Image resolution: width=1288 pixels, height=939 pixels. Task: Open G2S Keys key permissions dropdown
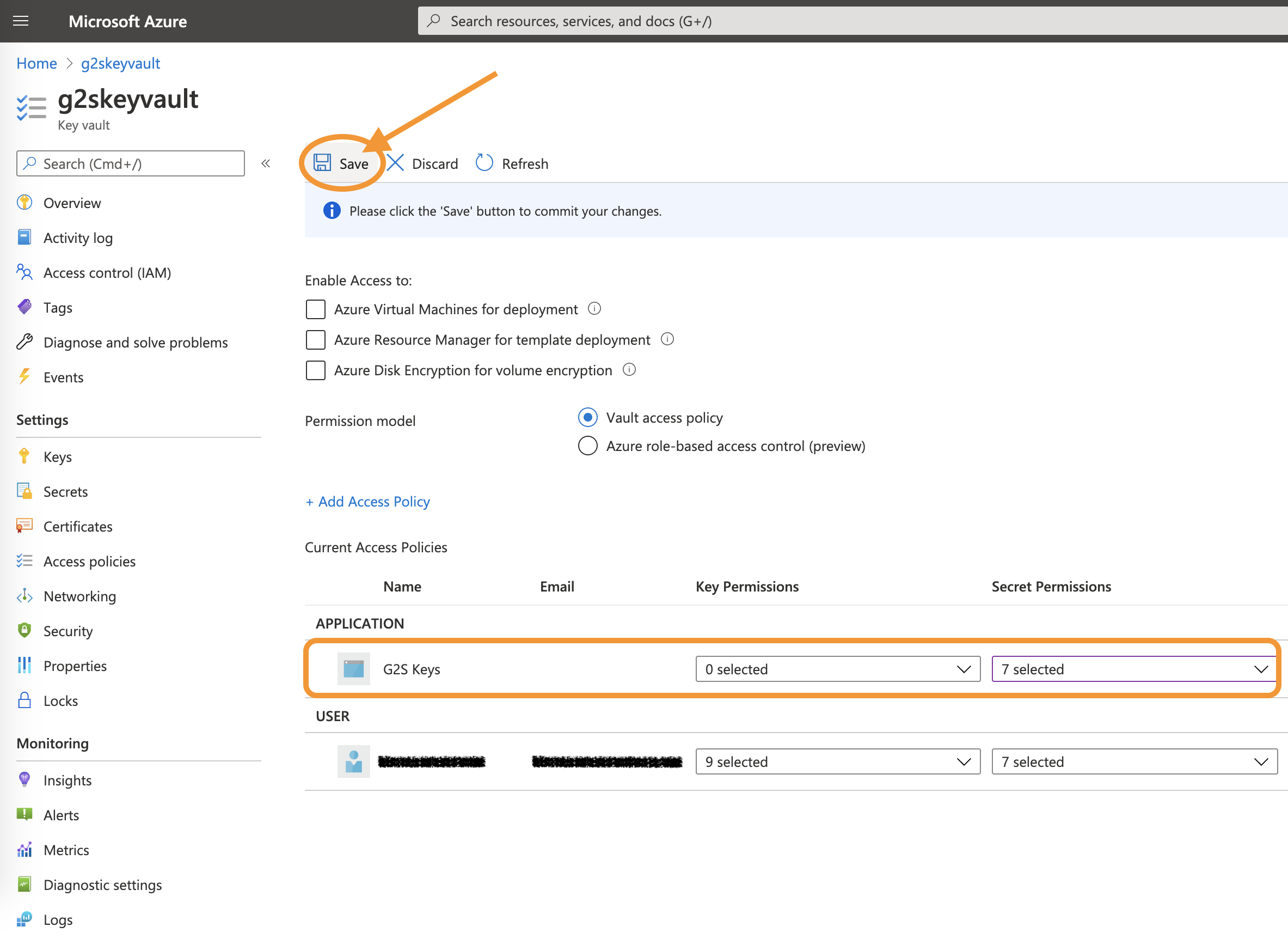tap(837, 669)
